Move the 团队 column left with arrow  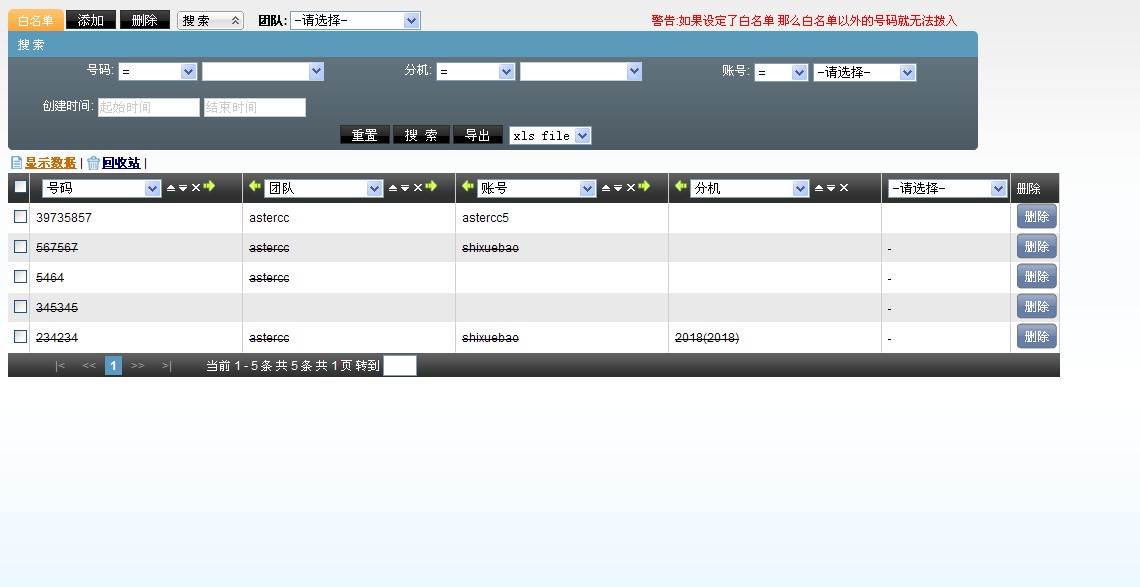tap(255, 187)
